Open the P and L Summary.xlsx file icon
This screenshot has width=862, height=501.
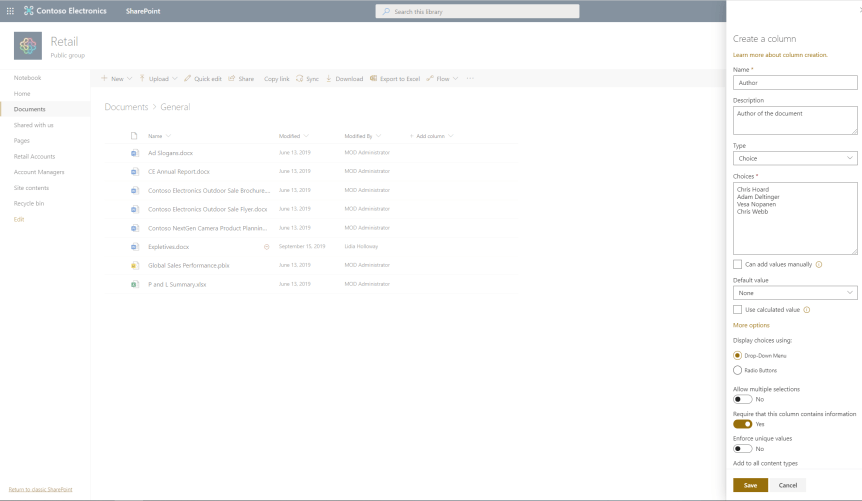[x=135, y=285]
